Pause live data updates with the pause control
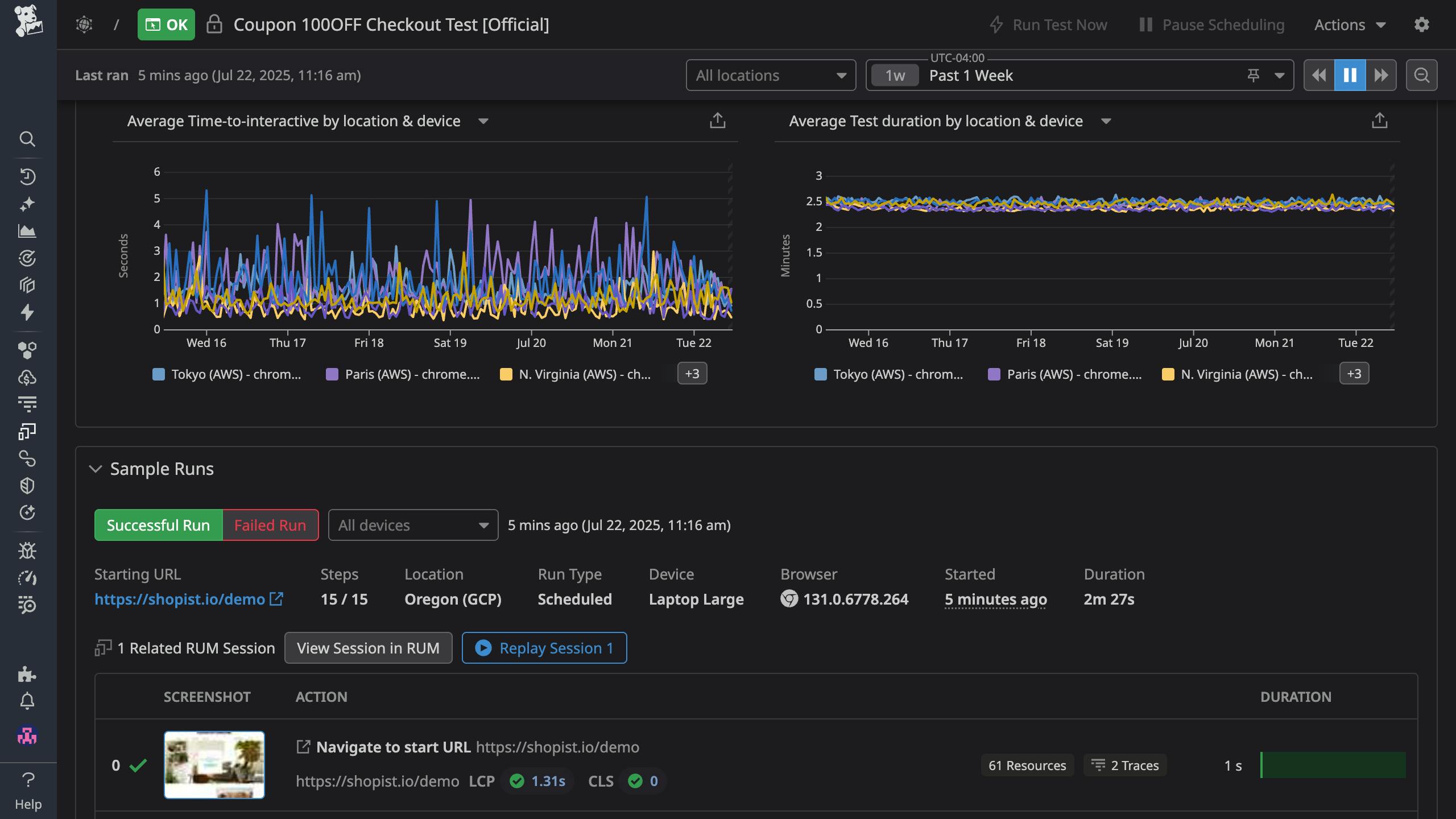Screen dimensions: 1456x819 point(1350,75)
